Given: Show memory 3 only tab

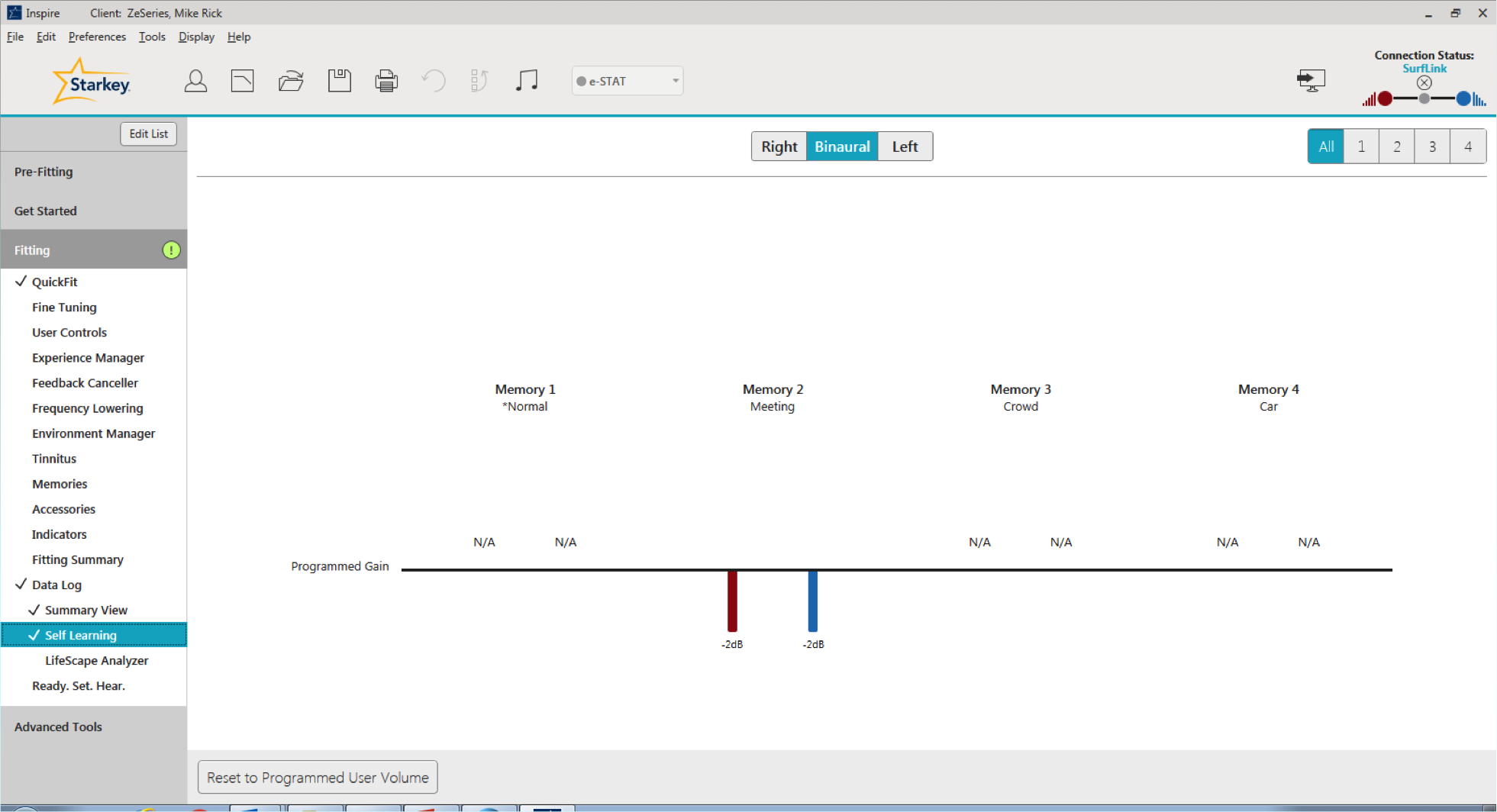Looking at the screenshot, I should coord(1432,147).
